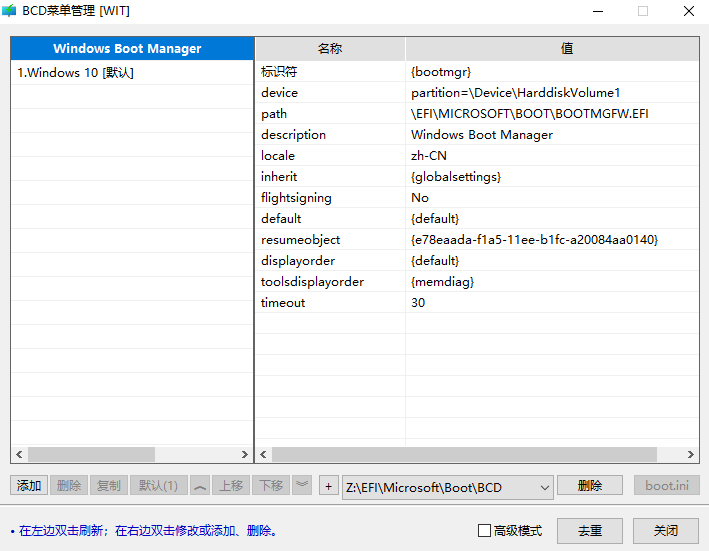Close the BCD菜单管理 window

pos(689,11)
